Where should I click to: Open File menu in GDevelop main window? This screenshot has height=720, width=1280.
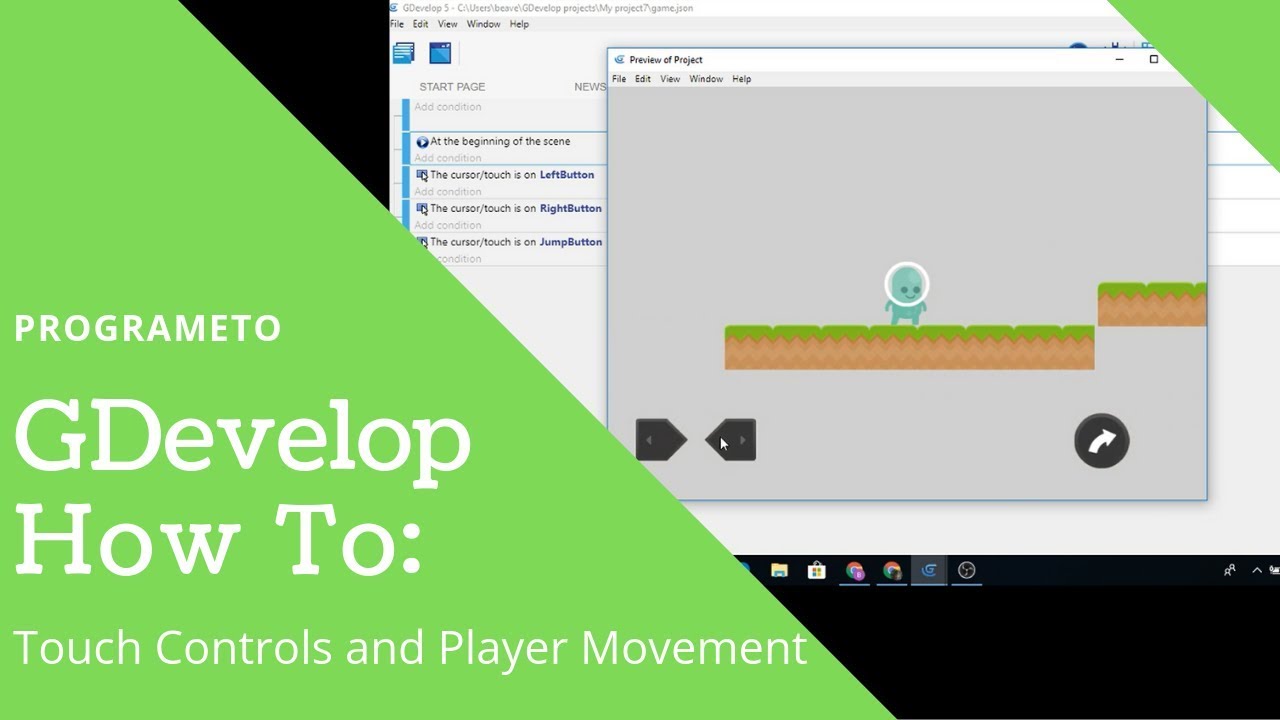[x=397, y=24]
